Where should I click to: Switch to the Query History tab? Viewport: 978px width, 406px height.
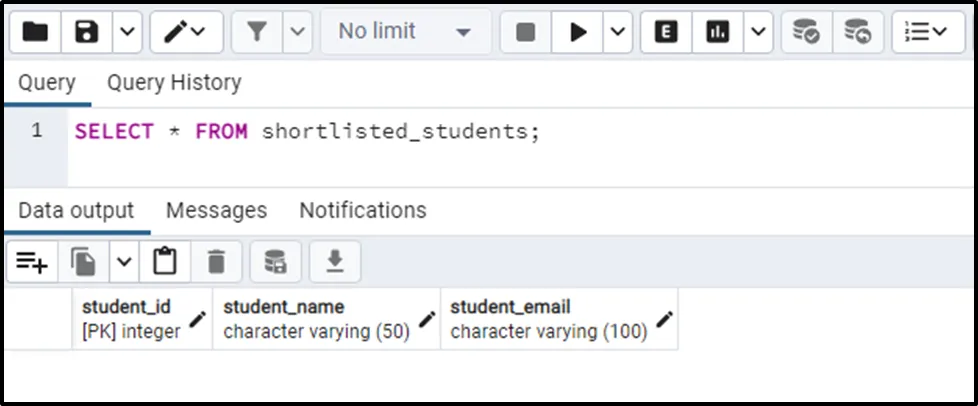[x=174, y=82]
